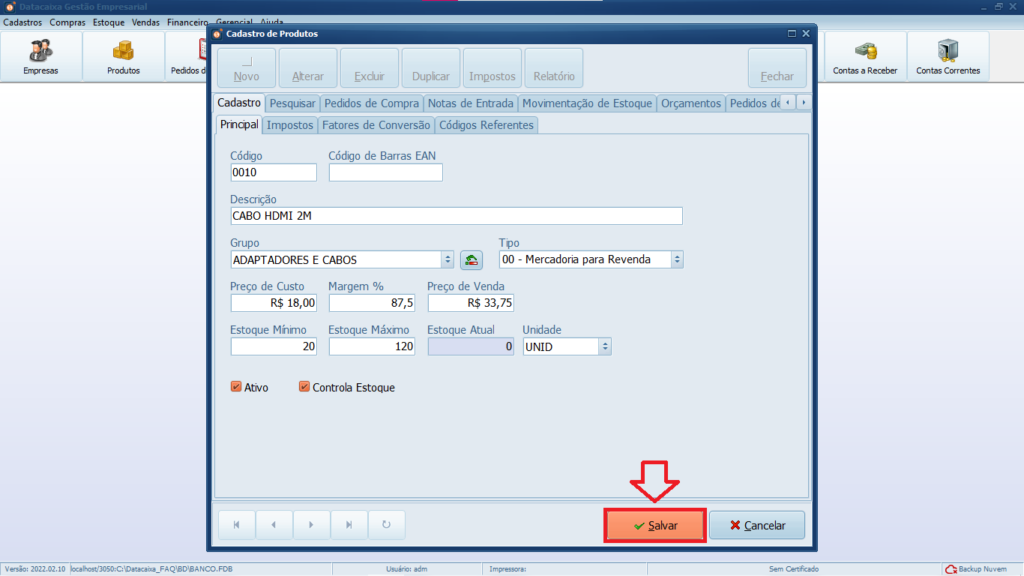Expand the Grupo dropdown list

click(448, 260)
